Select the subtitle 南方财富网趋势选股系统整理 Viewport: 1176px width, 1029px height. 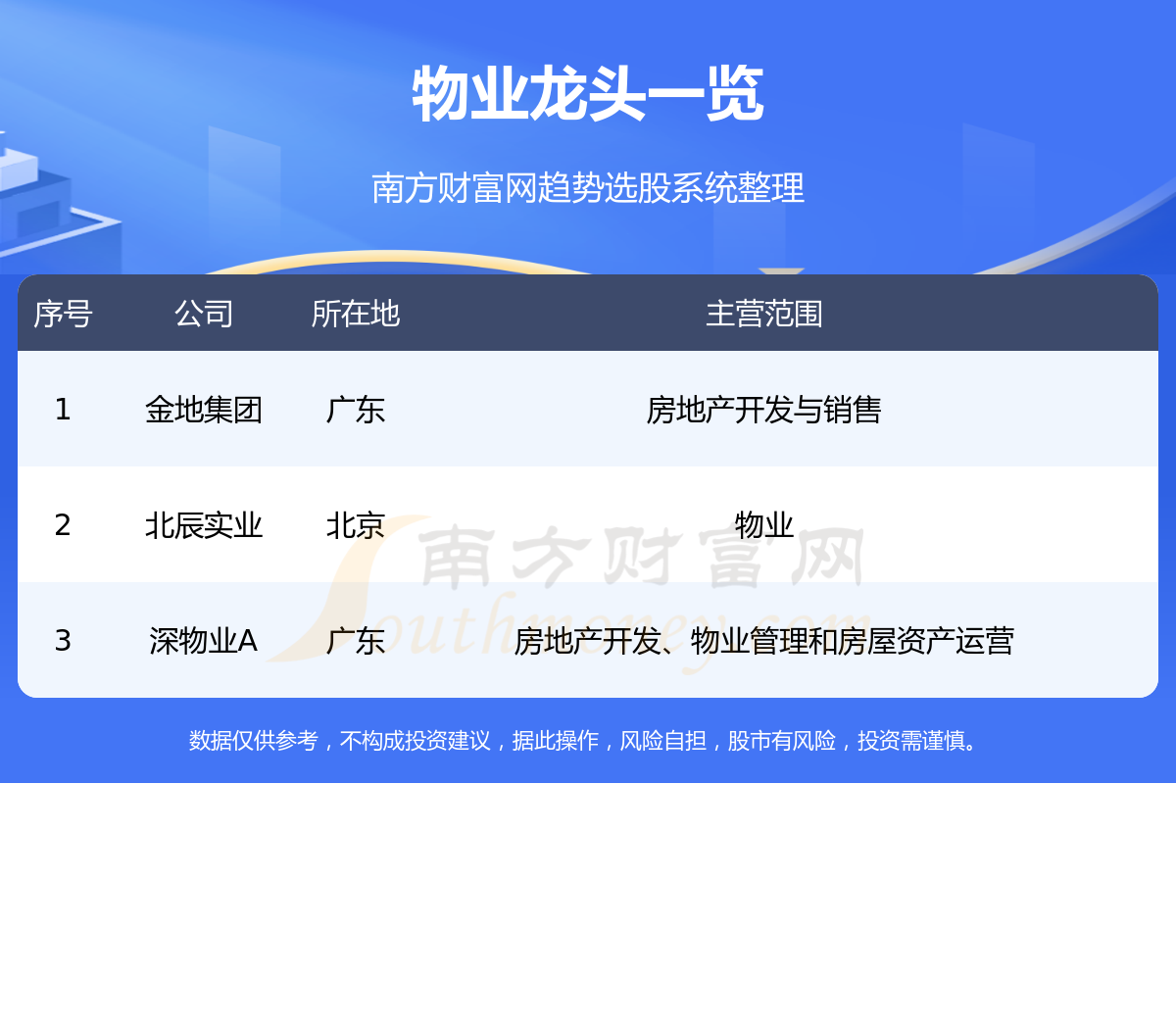pyautogui.click(x=587, y=187)
